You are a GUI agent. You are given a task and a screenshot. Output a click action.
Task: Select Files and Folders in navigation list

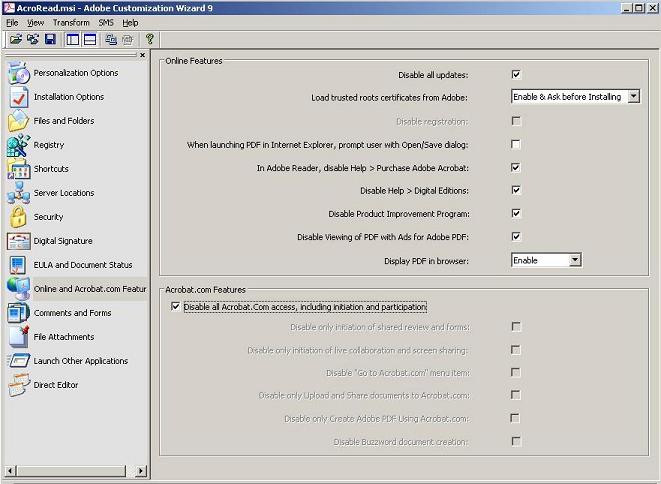click(x=64, y=121)
